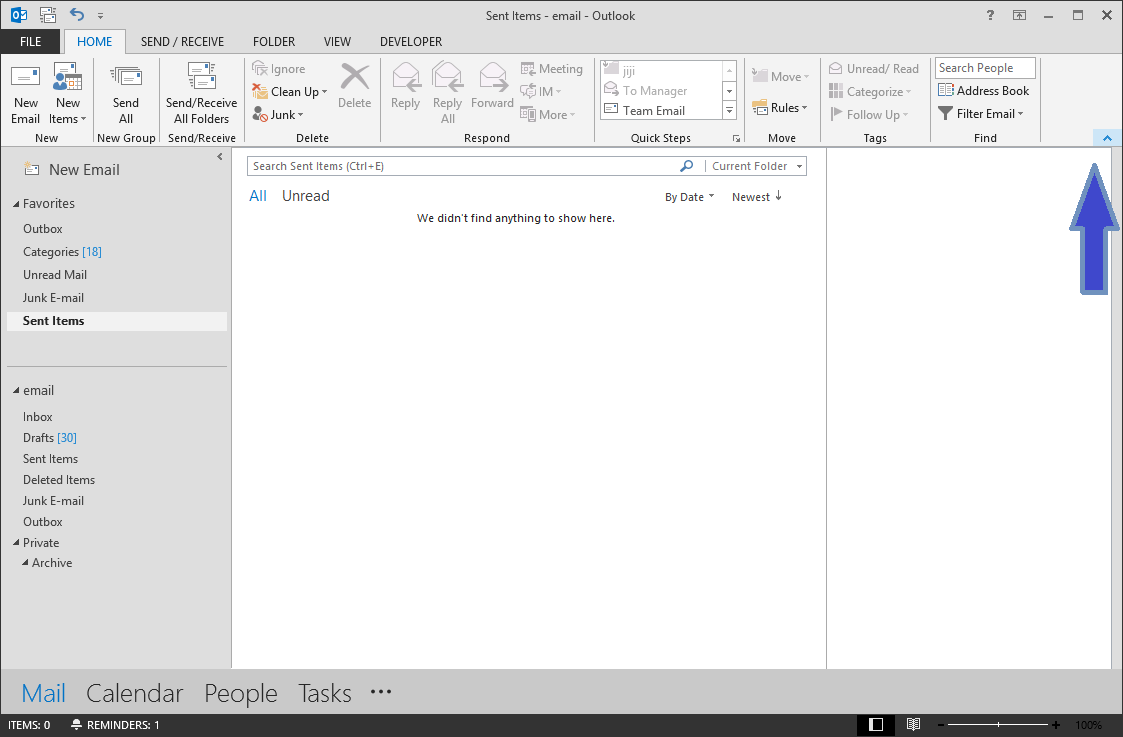Switch to SEND / RECEIVE tab

pyautogui.click(x=182, y=42)
